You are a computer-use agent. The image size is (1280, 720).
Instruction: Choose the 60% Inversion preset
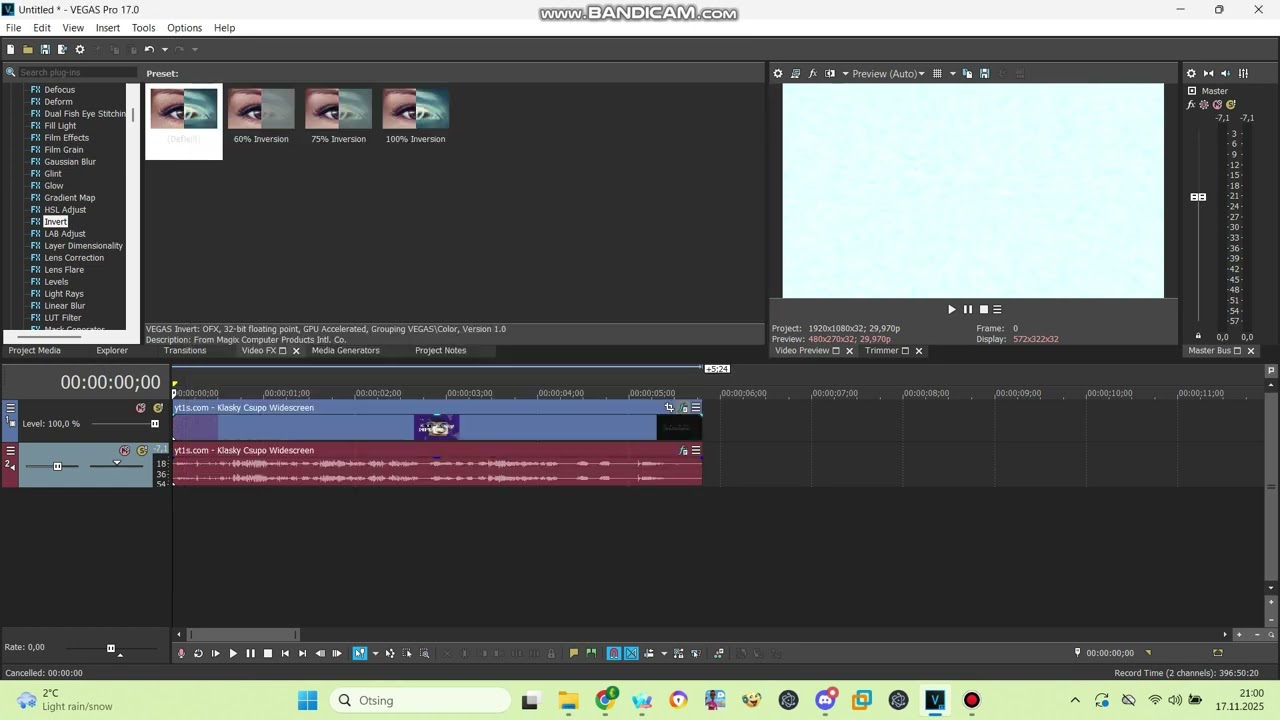[261, 117]
